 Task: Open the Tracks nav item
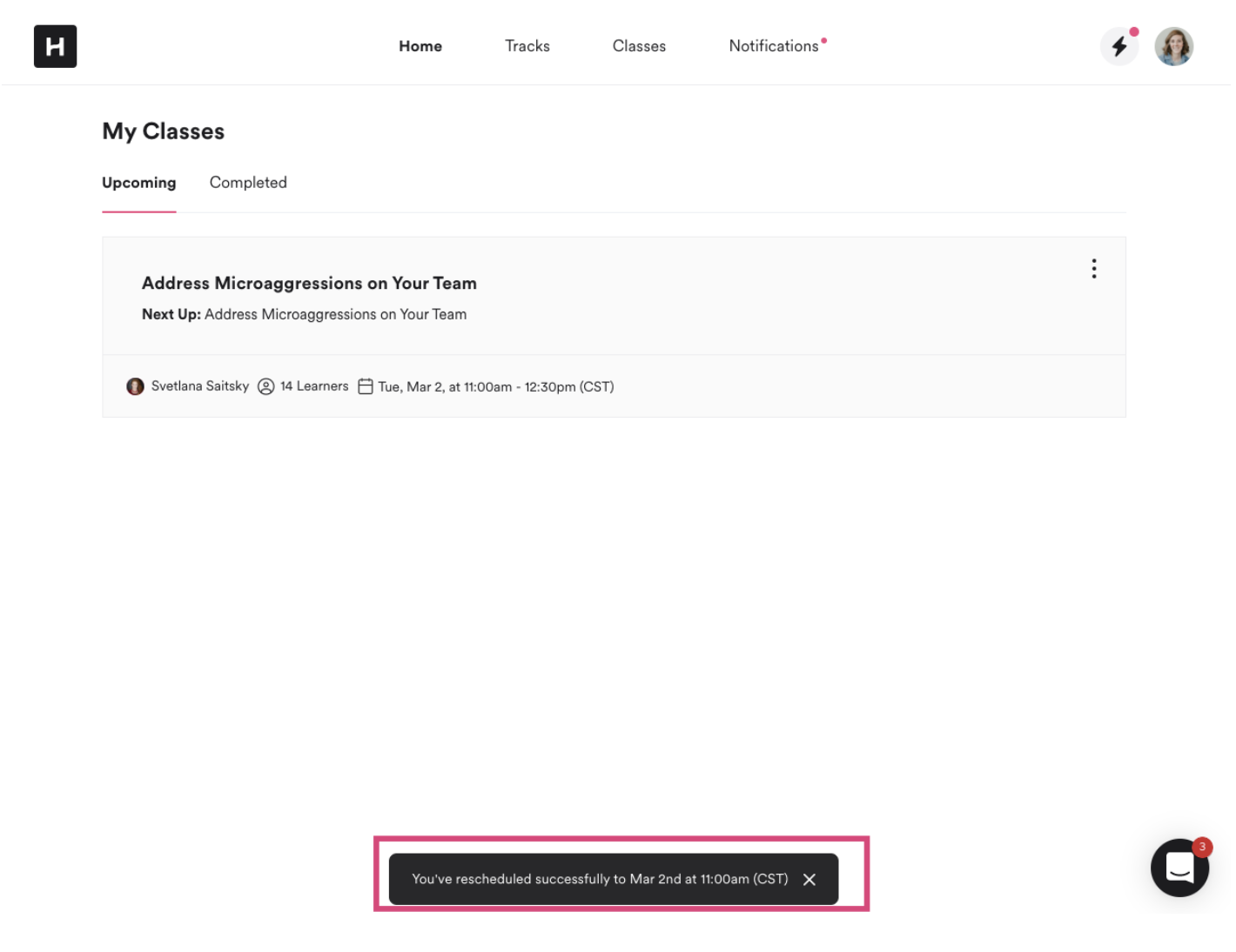click(x=527, y=46)
